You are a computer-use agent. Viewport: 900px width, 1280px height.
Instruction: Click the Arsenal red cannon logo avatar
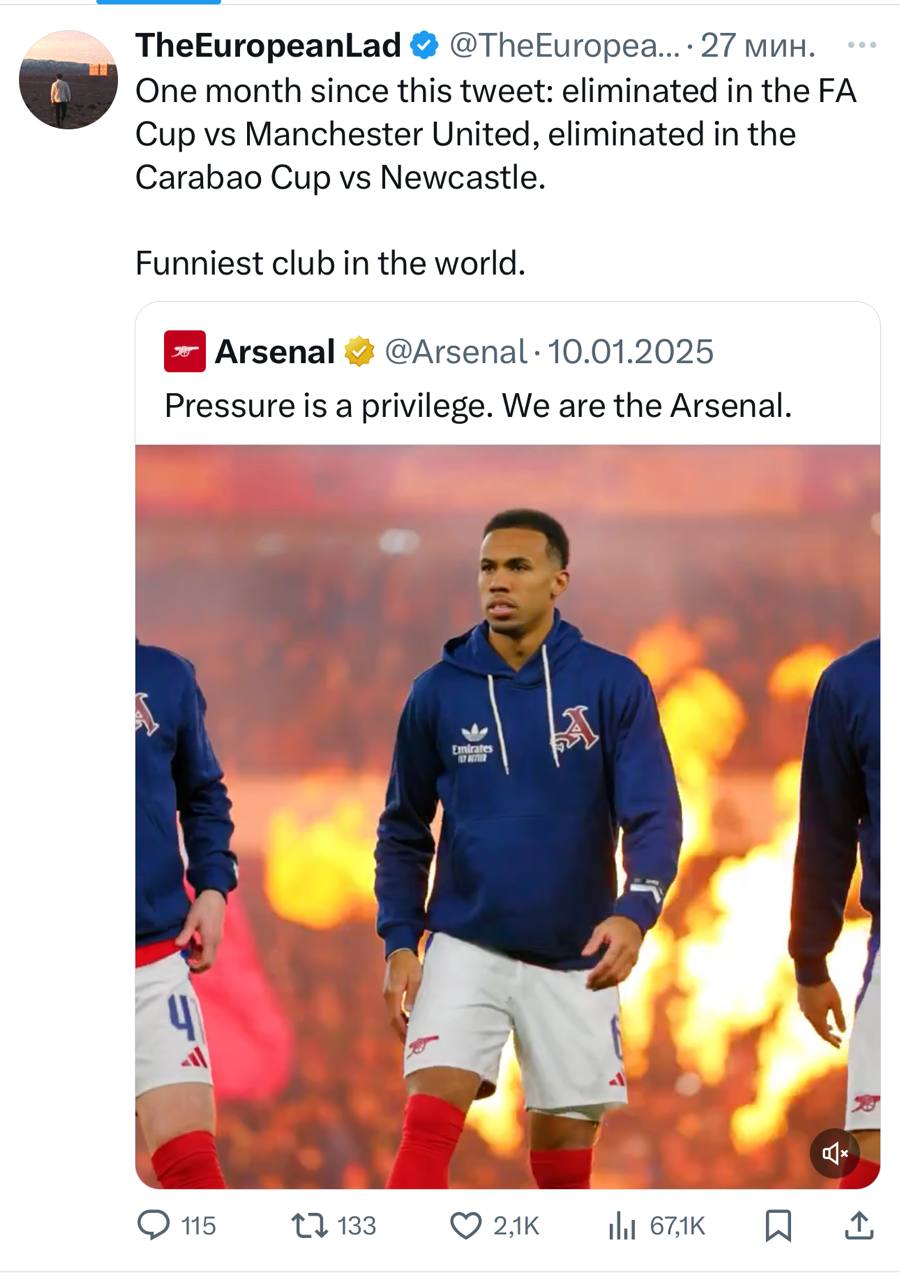click(x=185, y=351)
